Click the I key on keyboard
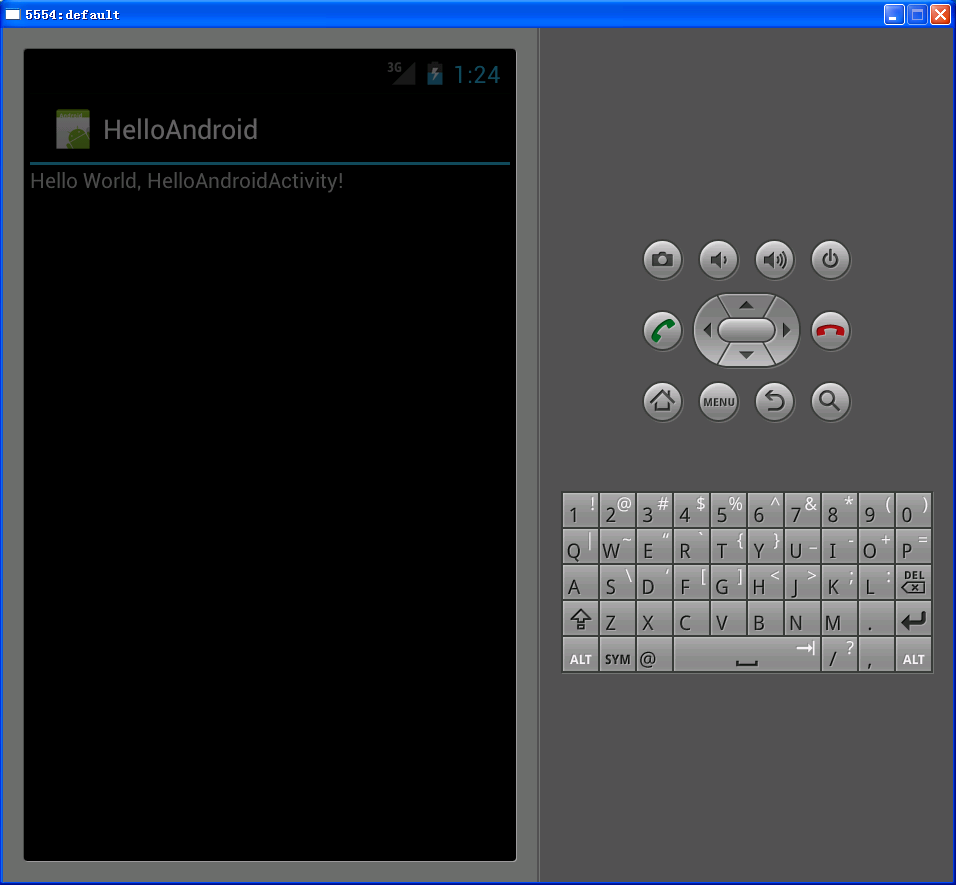 pyautogui.click(x=839, y=546)
